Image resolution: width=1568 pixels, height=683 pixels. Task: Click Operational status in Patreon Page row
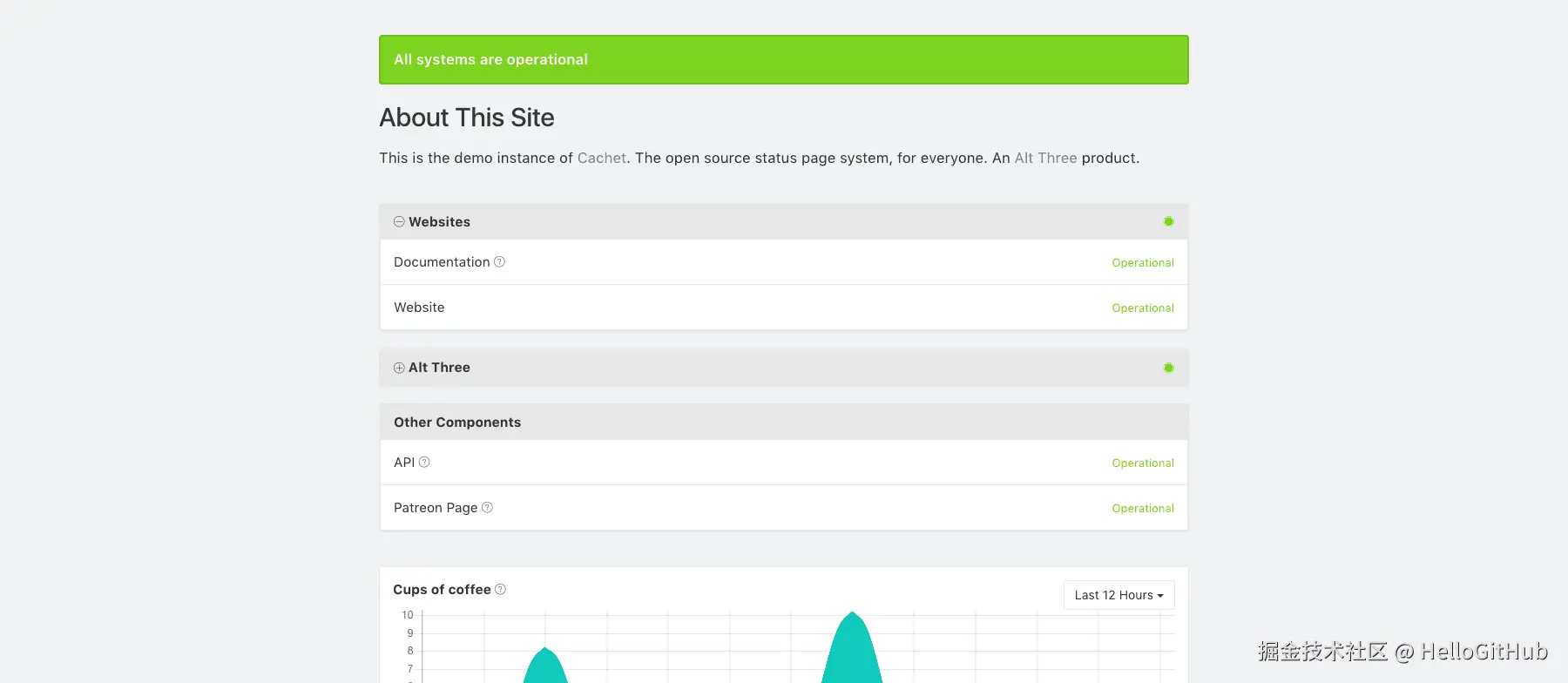(x=1143, y=508)
